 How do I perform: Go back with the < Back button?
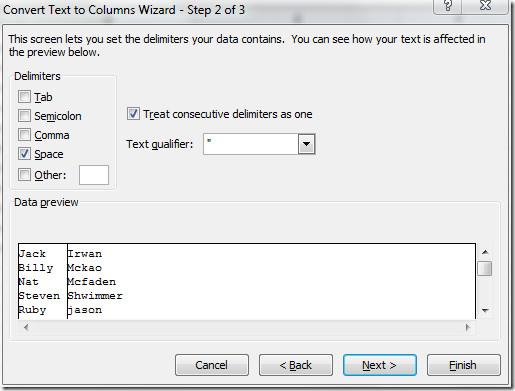pyautogui.click(x=296, y=365)
